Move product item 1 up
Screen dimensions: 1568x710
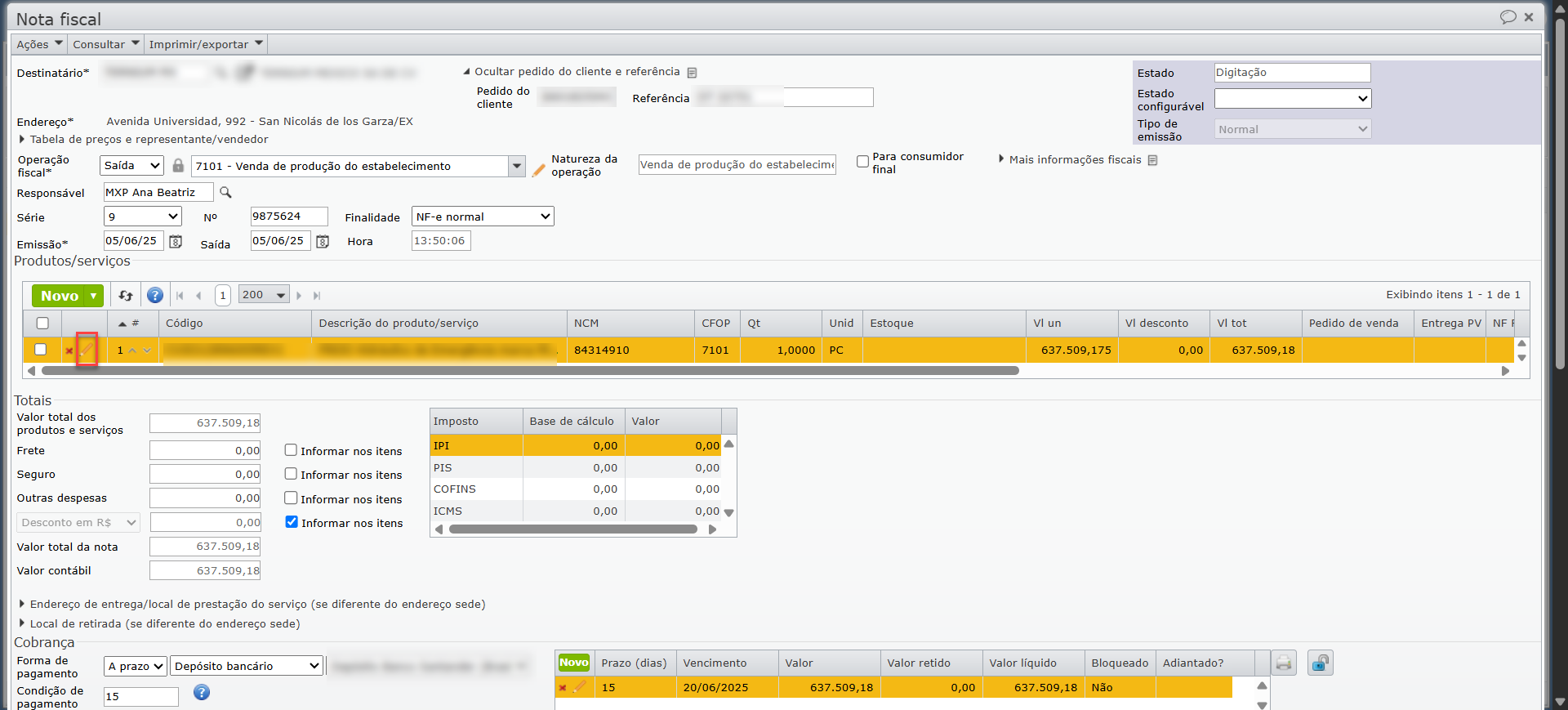tap(132, 351)
